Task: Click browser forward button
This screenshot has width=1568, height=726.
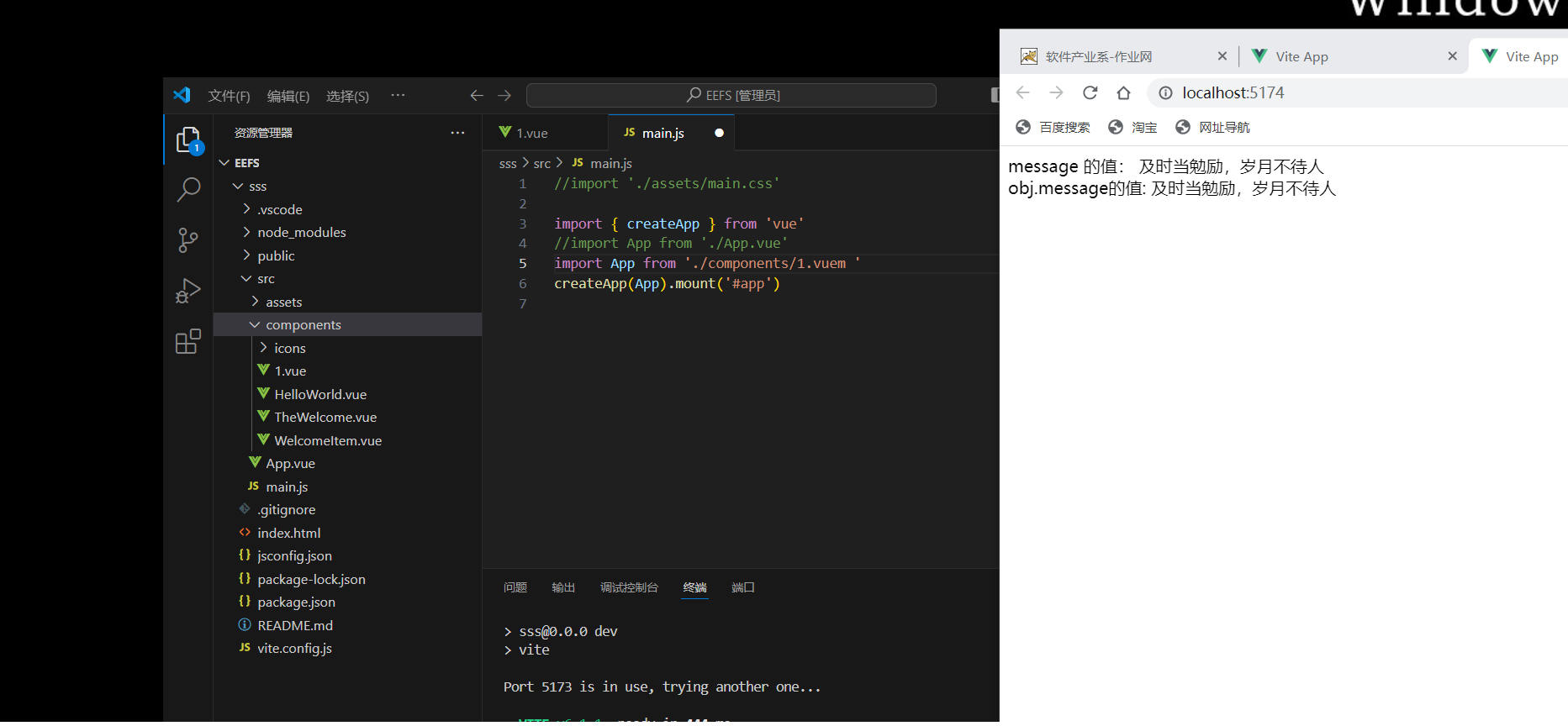Action: tap(1056, 92)
